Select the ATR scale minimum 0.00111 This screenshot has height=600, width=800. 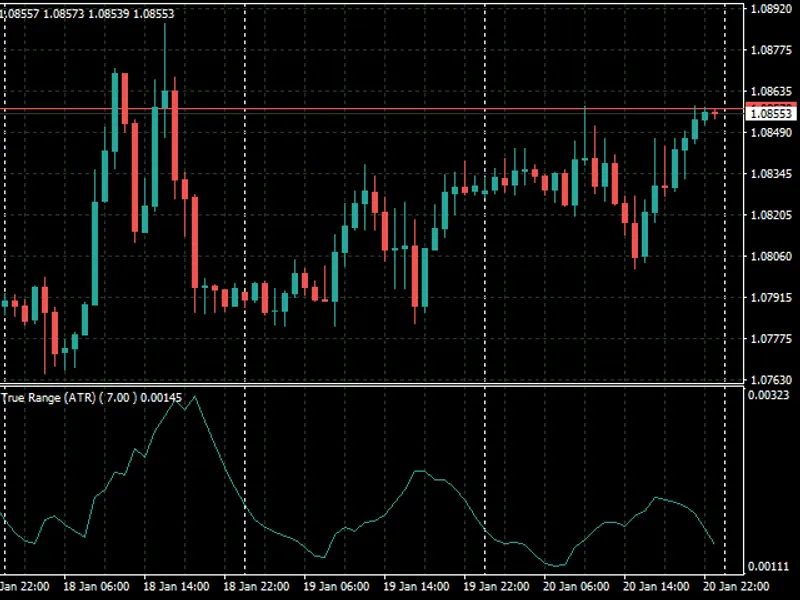tap(768, 566)
